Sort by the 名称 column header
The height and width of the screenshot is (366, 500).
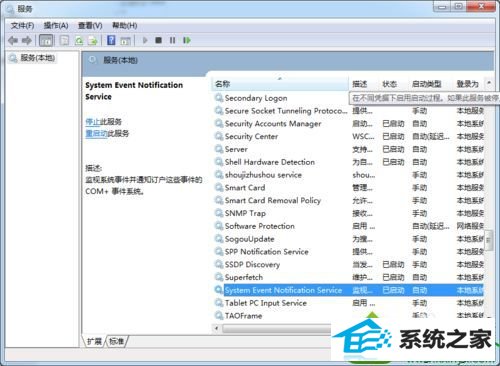click(279, 84)
